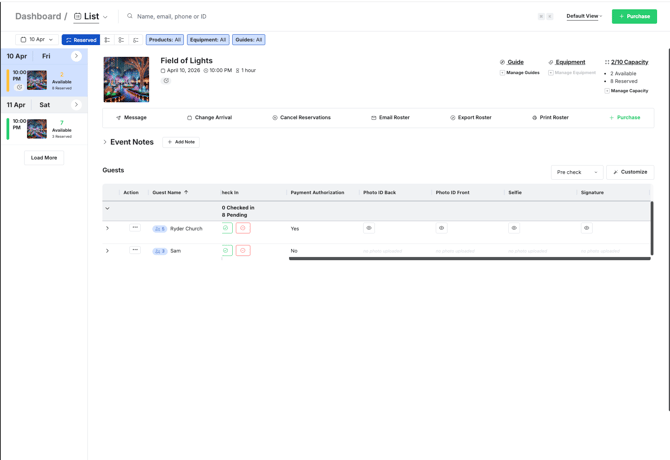Toggle Products: All filter
Screen dimensions: 670x460
pyautogui.click(x=165, y=40)
